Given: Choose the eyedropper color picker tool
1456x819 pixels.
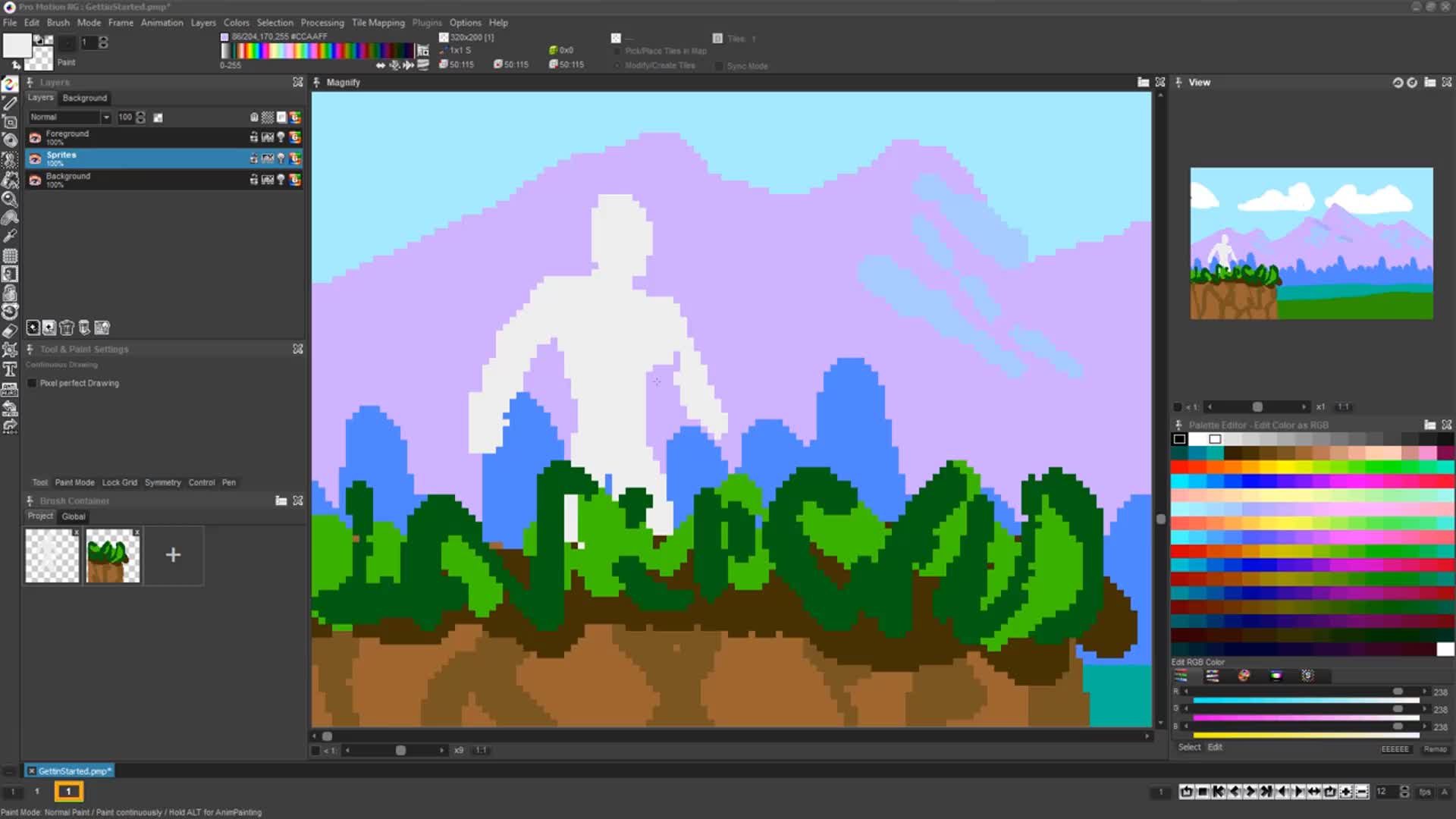Looking at the screenshot, I should tap(10, 236).
